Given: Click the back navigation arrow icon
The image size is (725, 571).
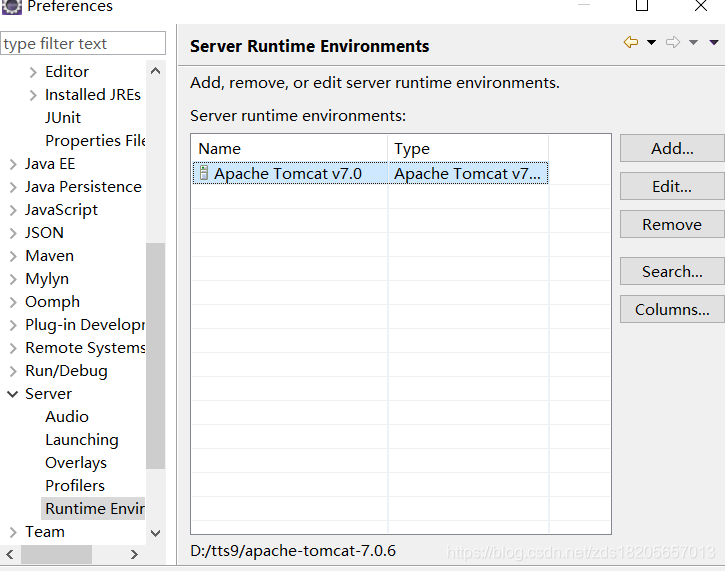Looking at the screenshot, I should (x=631, y=43).
